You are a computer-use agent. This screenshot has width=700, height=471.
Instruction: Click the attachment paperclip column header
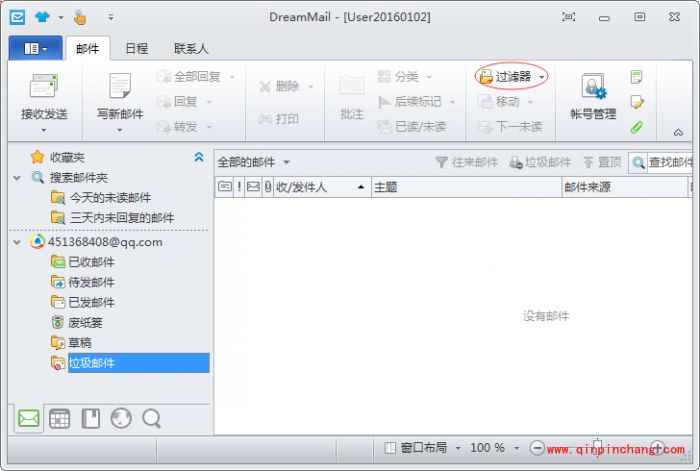pyautogui.click(x=267, y=187)
